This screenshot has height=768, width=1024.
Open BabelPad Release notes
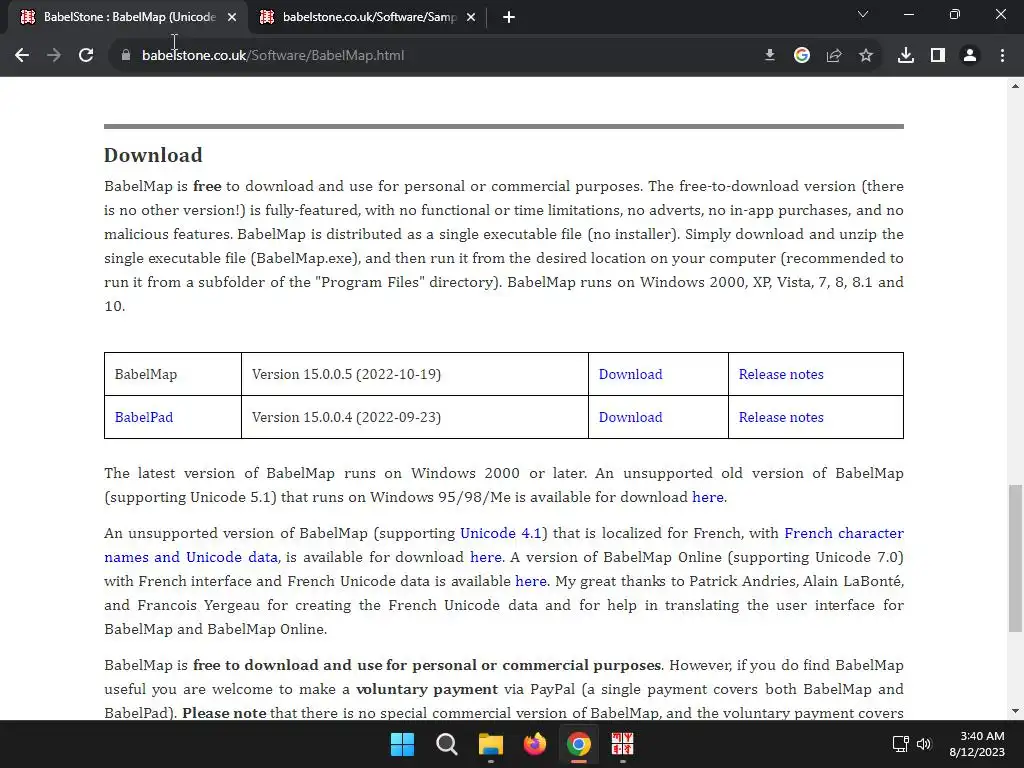coord(781,417)
